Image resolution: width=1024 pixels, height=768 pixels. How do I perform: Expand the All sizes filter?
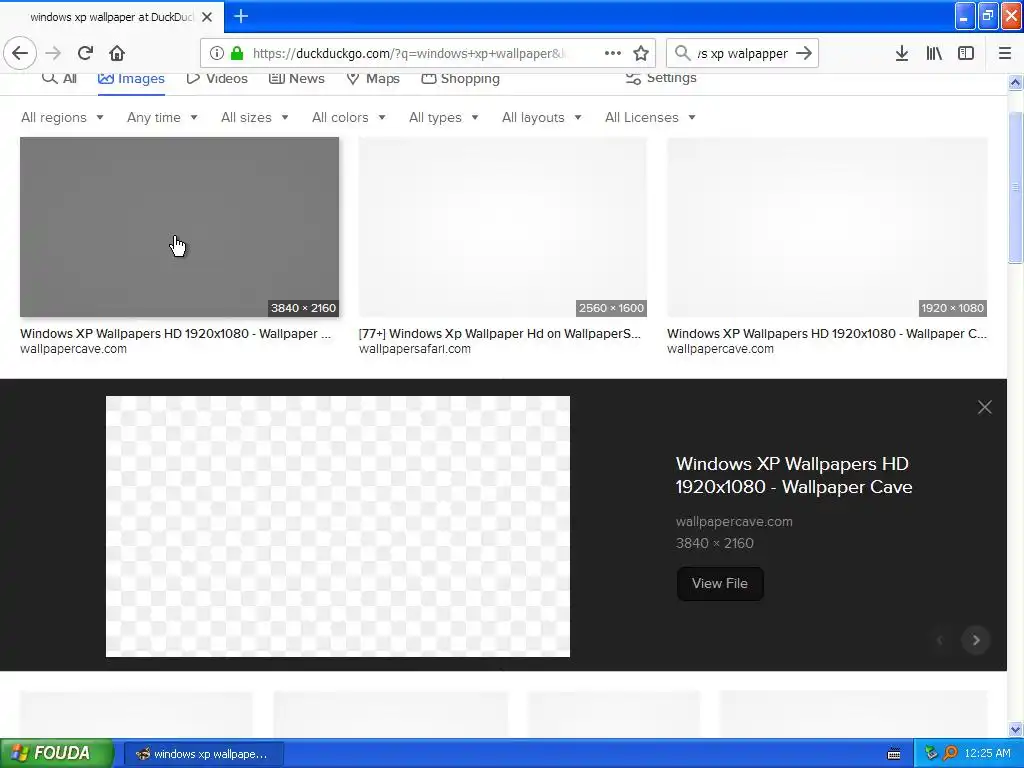(x=255, y=118)
